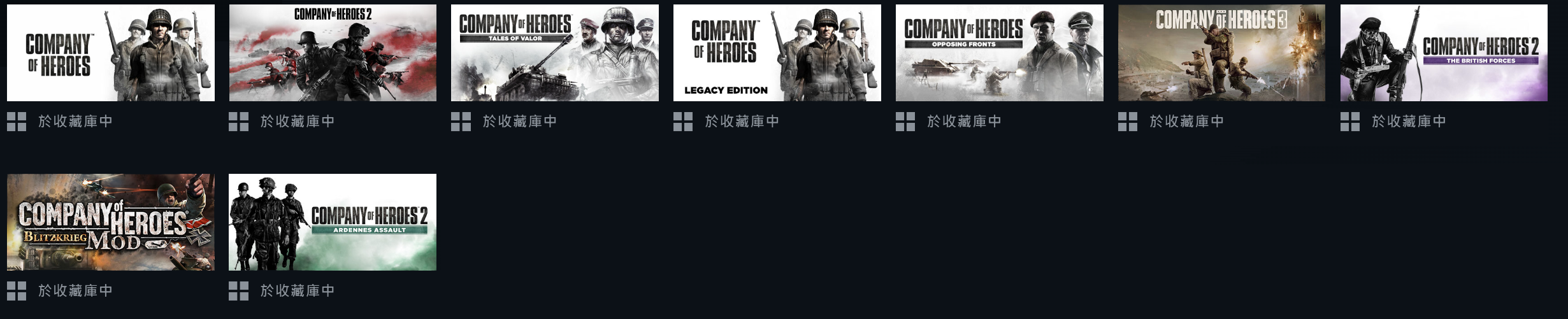
Task: Open the Company of Heroes 2 thumbnail
Action: point(333,53)
